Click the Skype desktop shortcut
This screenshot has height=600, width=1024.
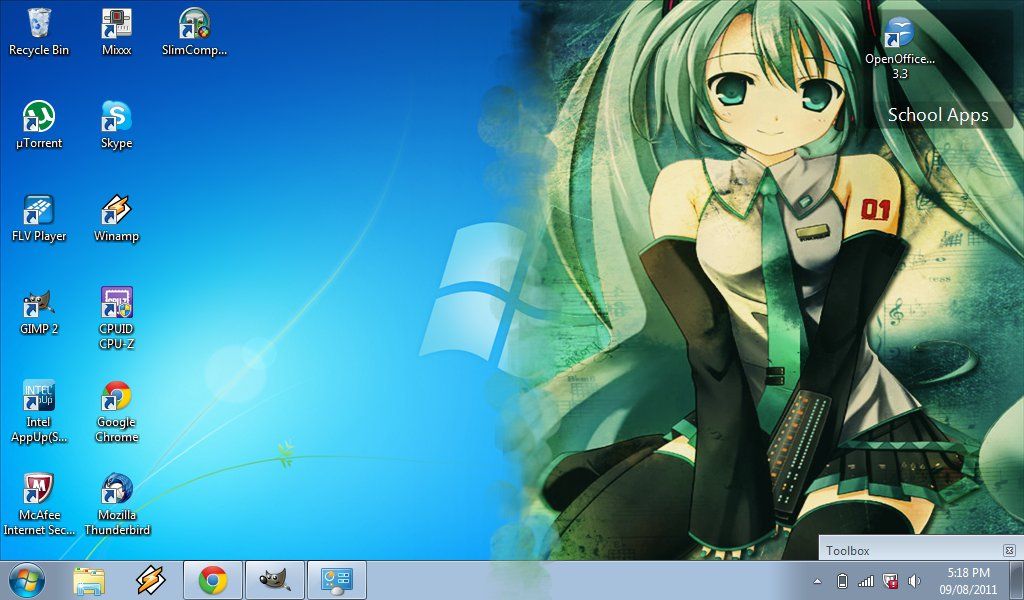pyautogui.click(x=116, y=125)
